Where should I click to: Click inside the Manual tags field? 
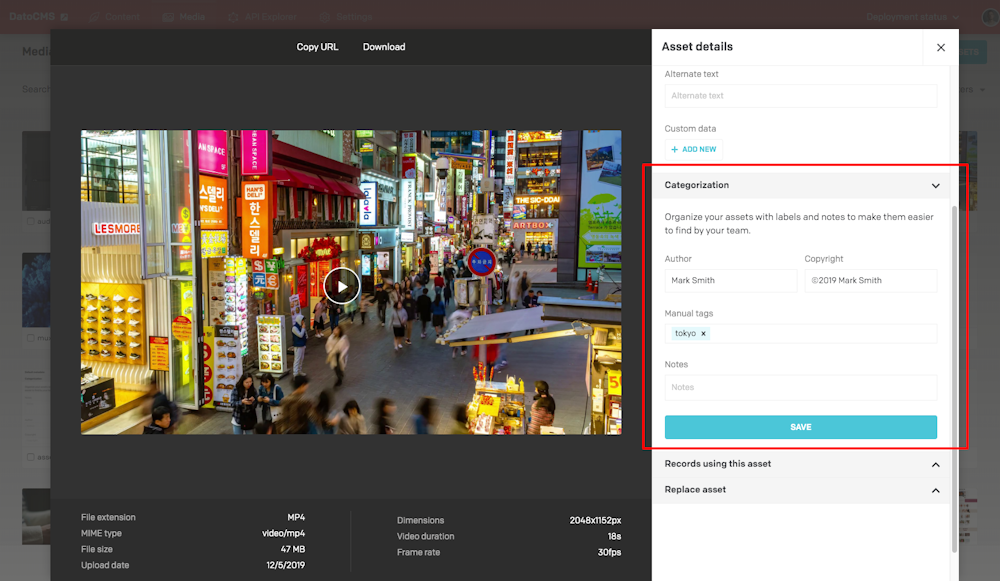point(820,334)
